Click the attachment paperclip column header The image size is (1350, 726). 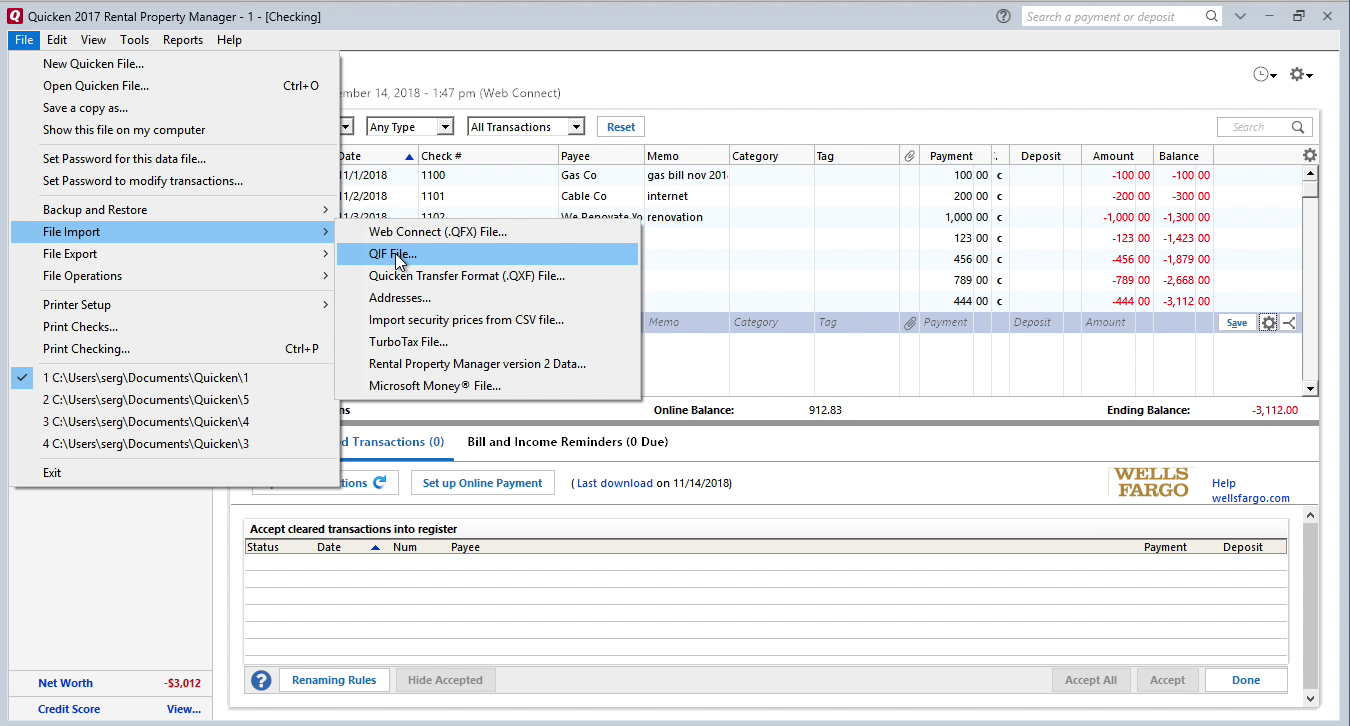coord(909,156)
